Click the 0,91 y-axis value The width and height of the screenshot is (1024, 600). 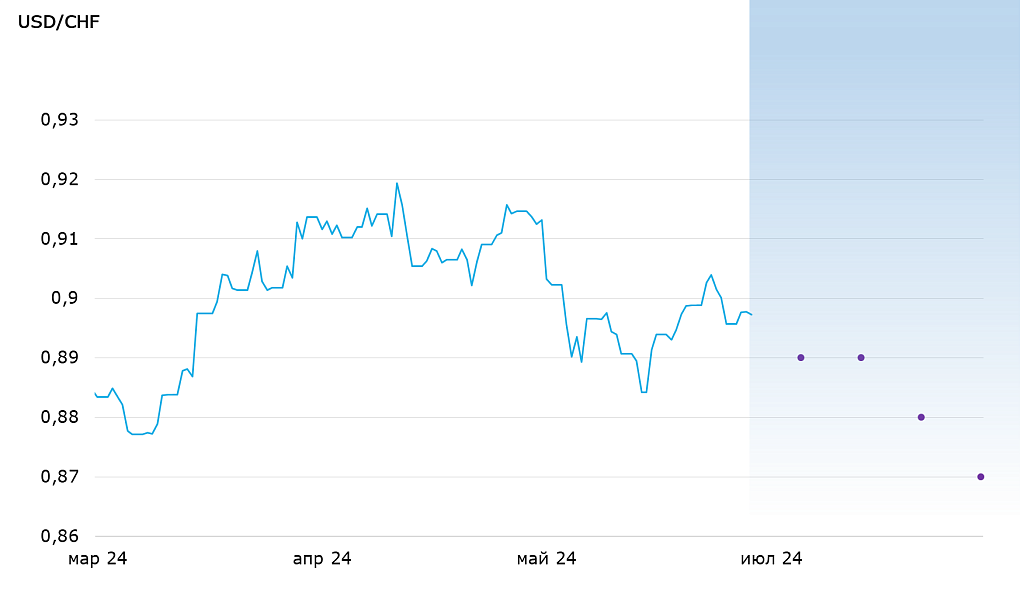point(59,239)
